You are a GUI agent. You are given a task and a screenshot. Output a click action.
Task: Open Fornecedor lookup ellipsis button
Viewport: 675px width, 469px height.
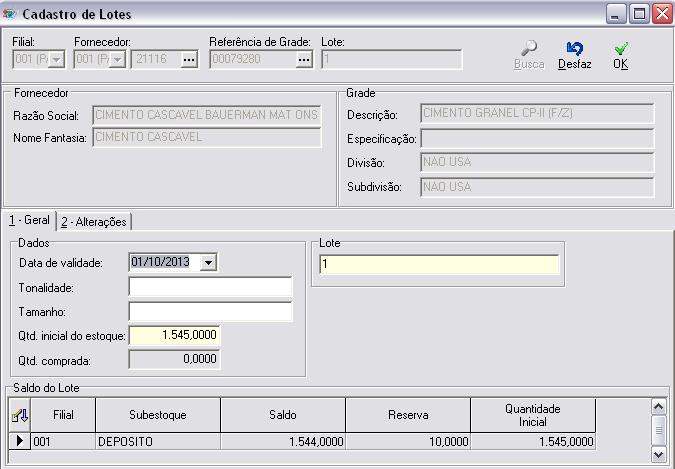coord(189,60)
